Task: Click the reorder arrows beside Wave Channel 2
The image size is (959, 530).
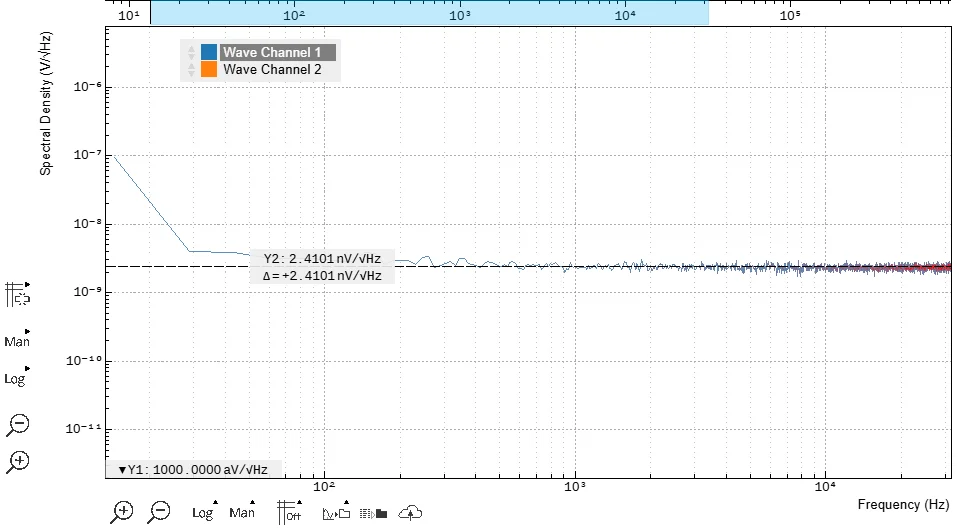Action: (191, 69)
